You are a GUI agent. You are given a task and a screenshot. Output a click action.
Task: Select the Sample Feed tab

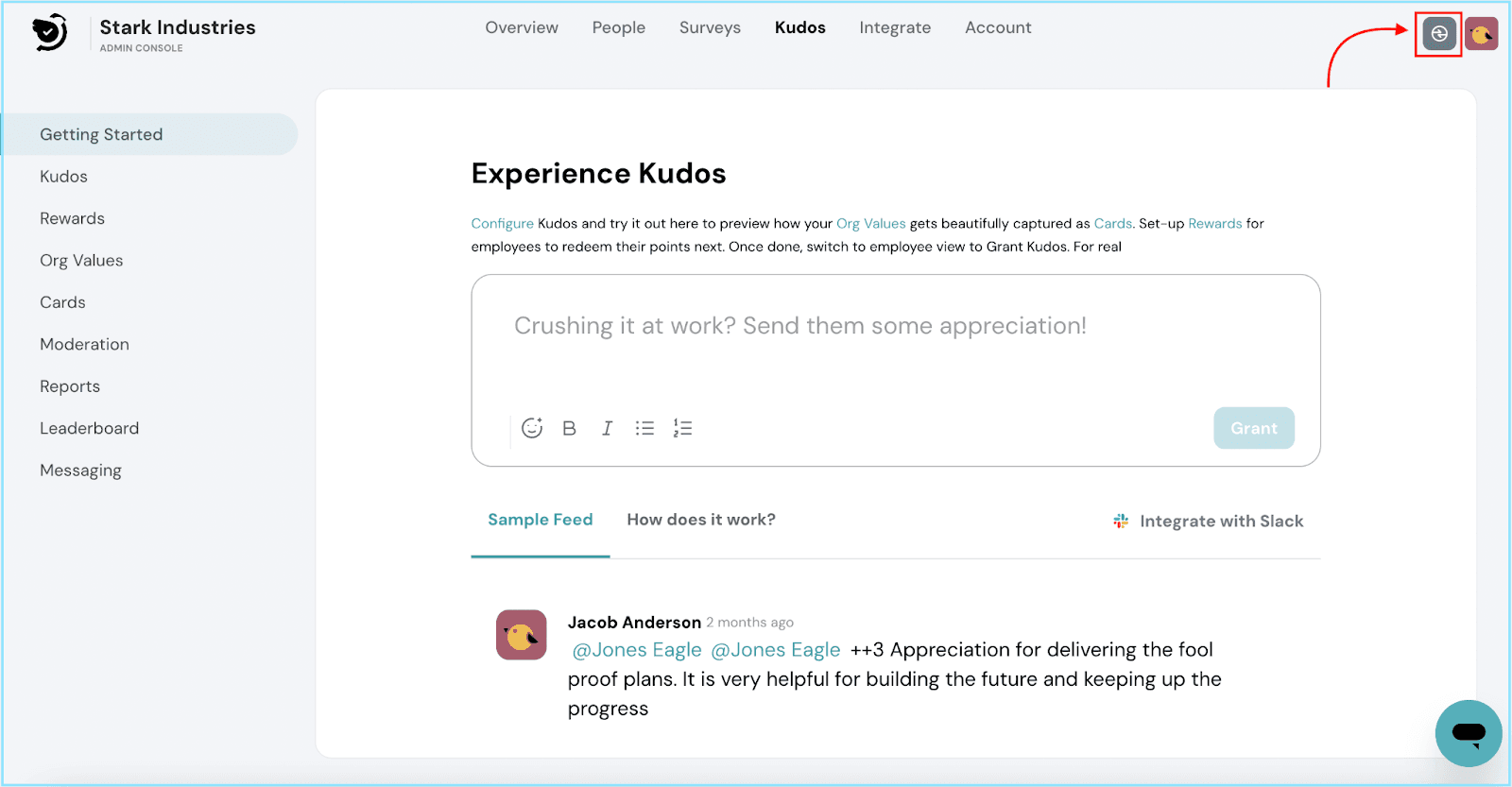(x=540, y=520)
